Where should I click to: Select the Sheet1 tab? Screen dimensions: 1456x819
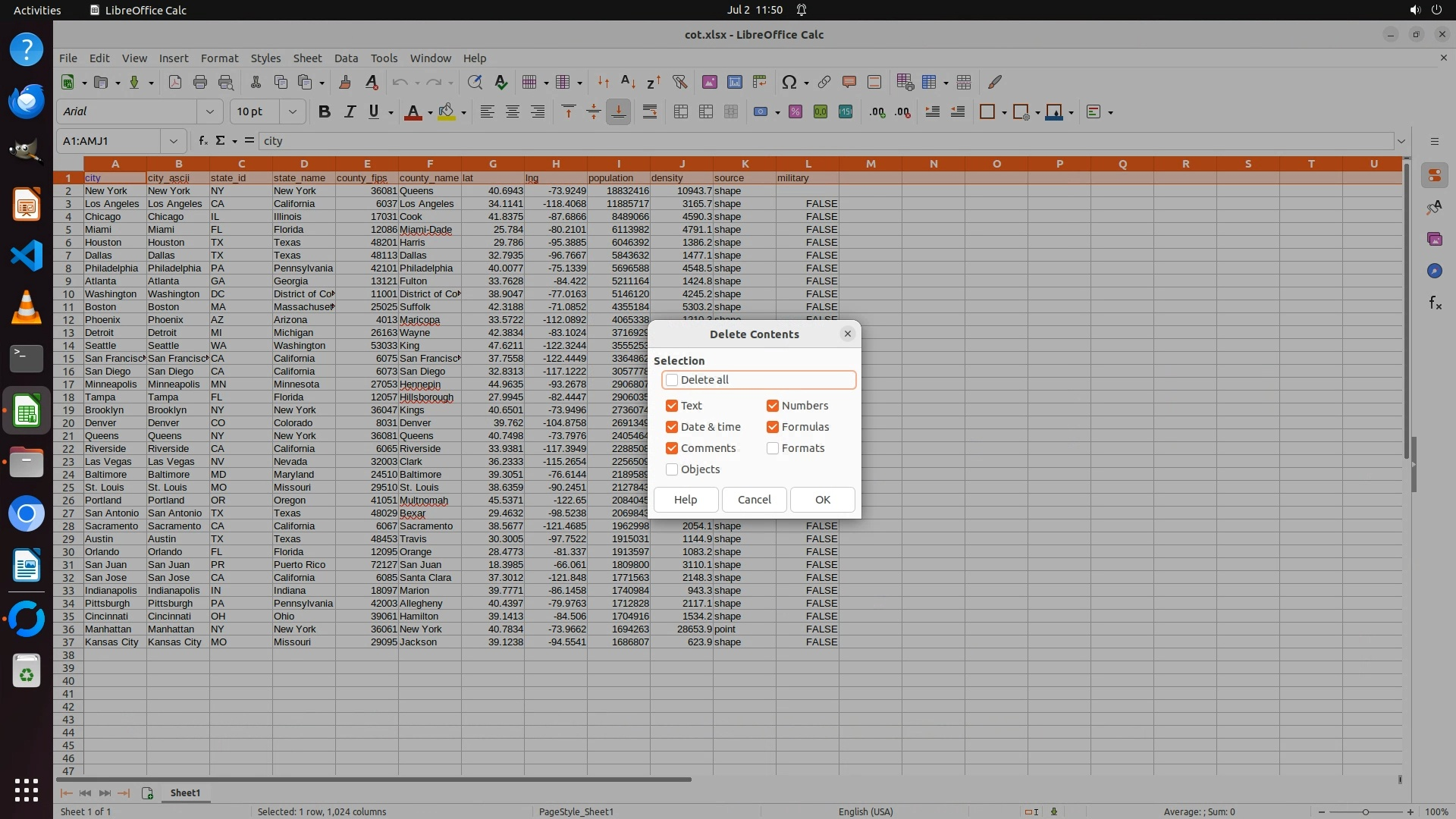coord(185,792)
